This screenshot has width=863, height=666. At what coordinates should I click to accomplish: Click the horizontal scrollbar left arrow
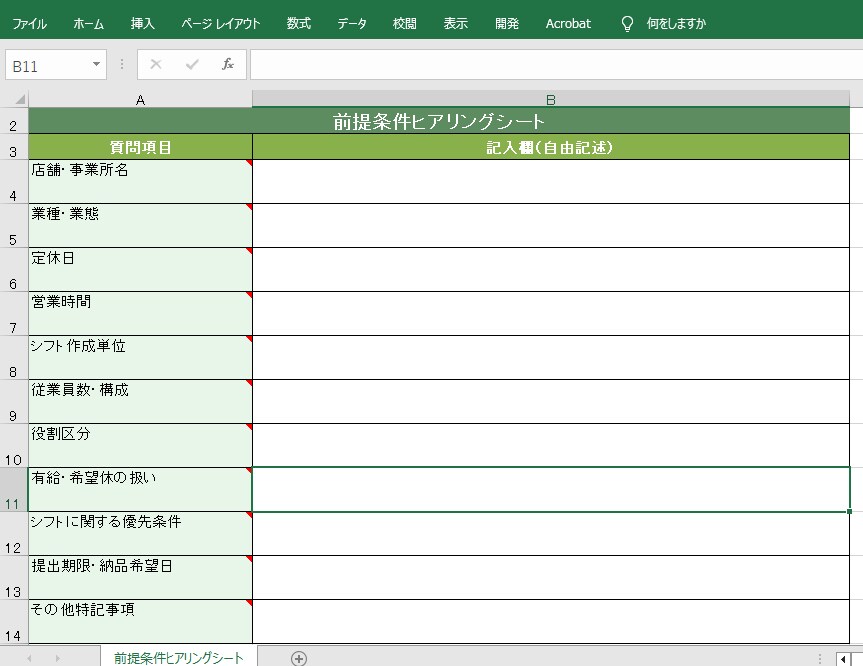pyautogui.click(x=843, y=659)
